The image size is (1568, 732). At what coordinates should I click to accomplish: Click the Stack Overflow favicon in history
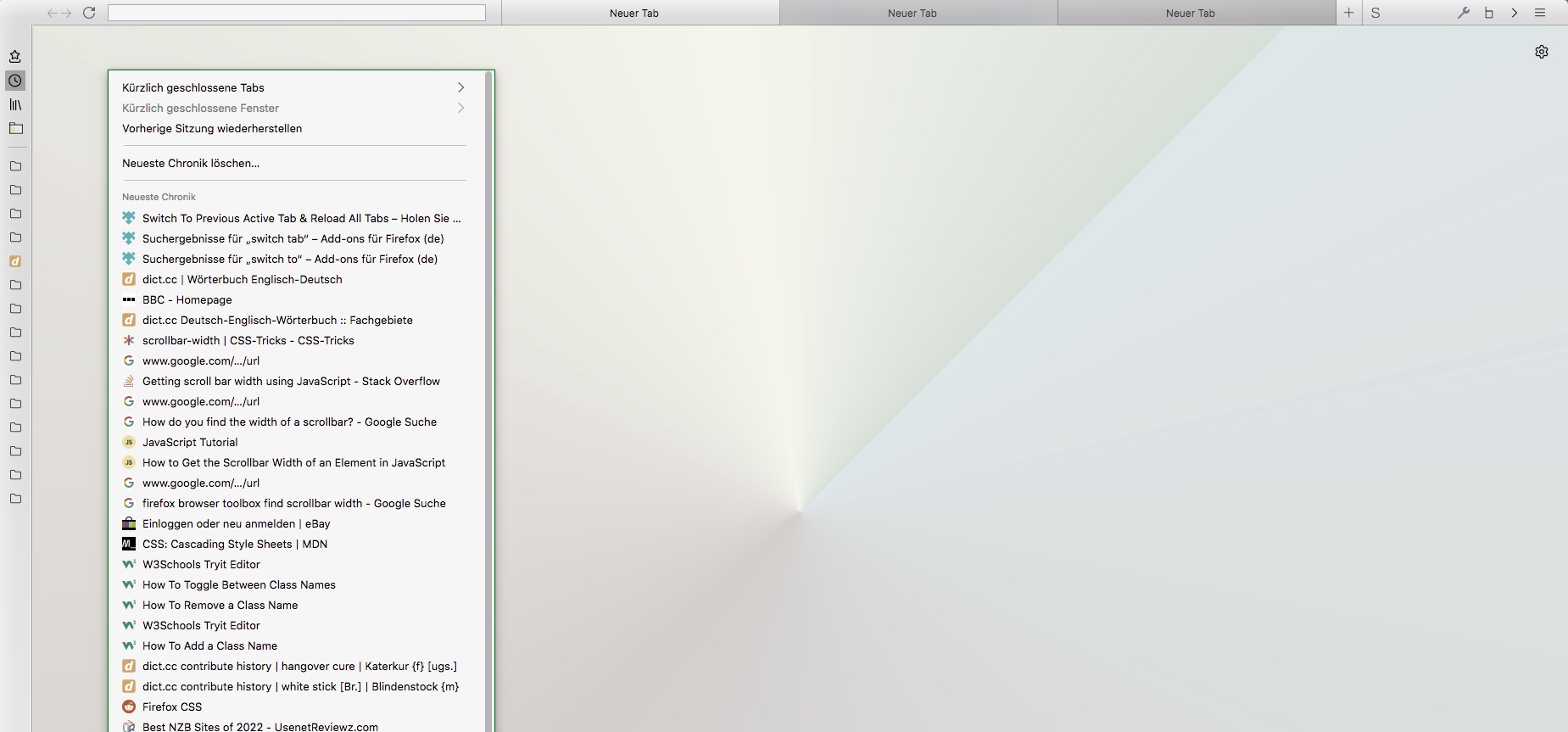[129, 381]
